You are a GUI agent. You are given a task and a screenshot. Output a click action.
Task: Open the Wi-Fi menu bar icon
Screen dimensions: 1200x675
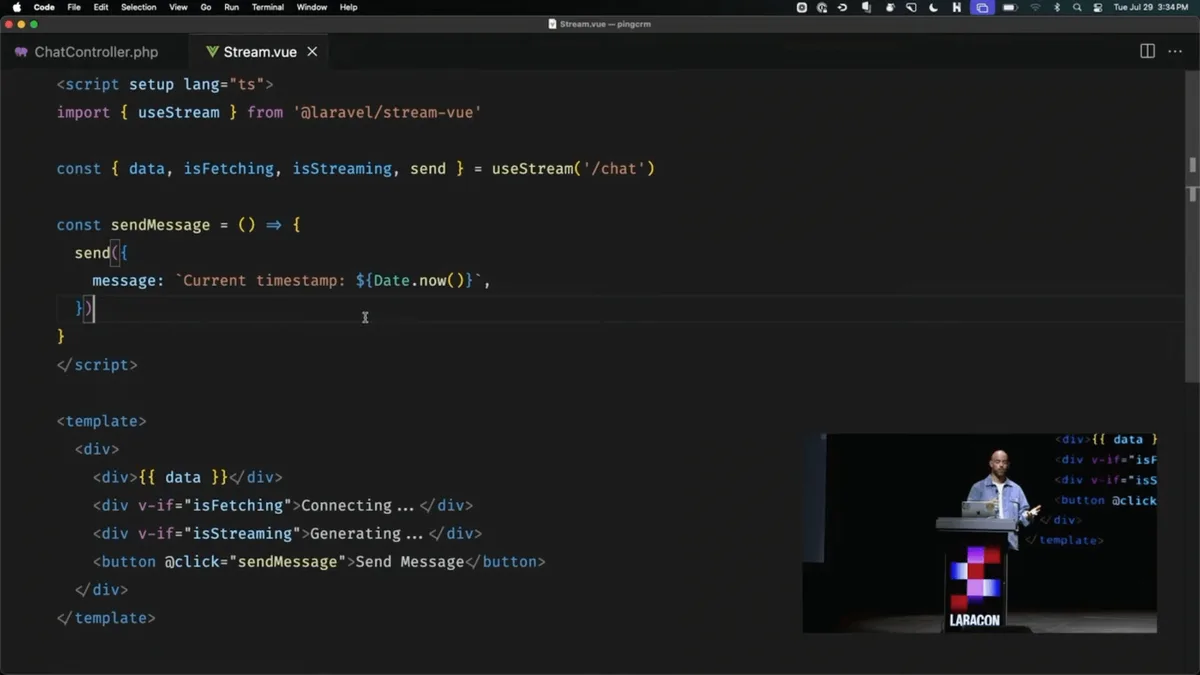(x=1036, y=7)
